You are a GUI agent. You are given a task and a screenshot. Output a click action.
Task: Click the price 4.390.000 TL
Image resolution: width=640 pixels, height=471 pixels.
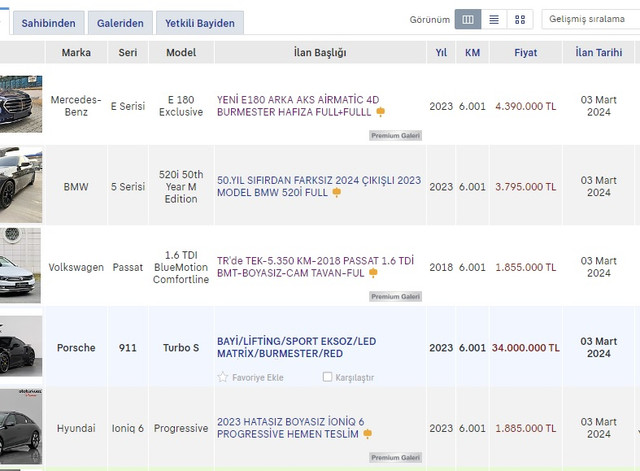[526, 106]
